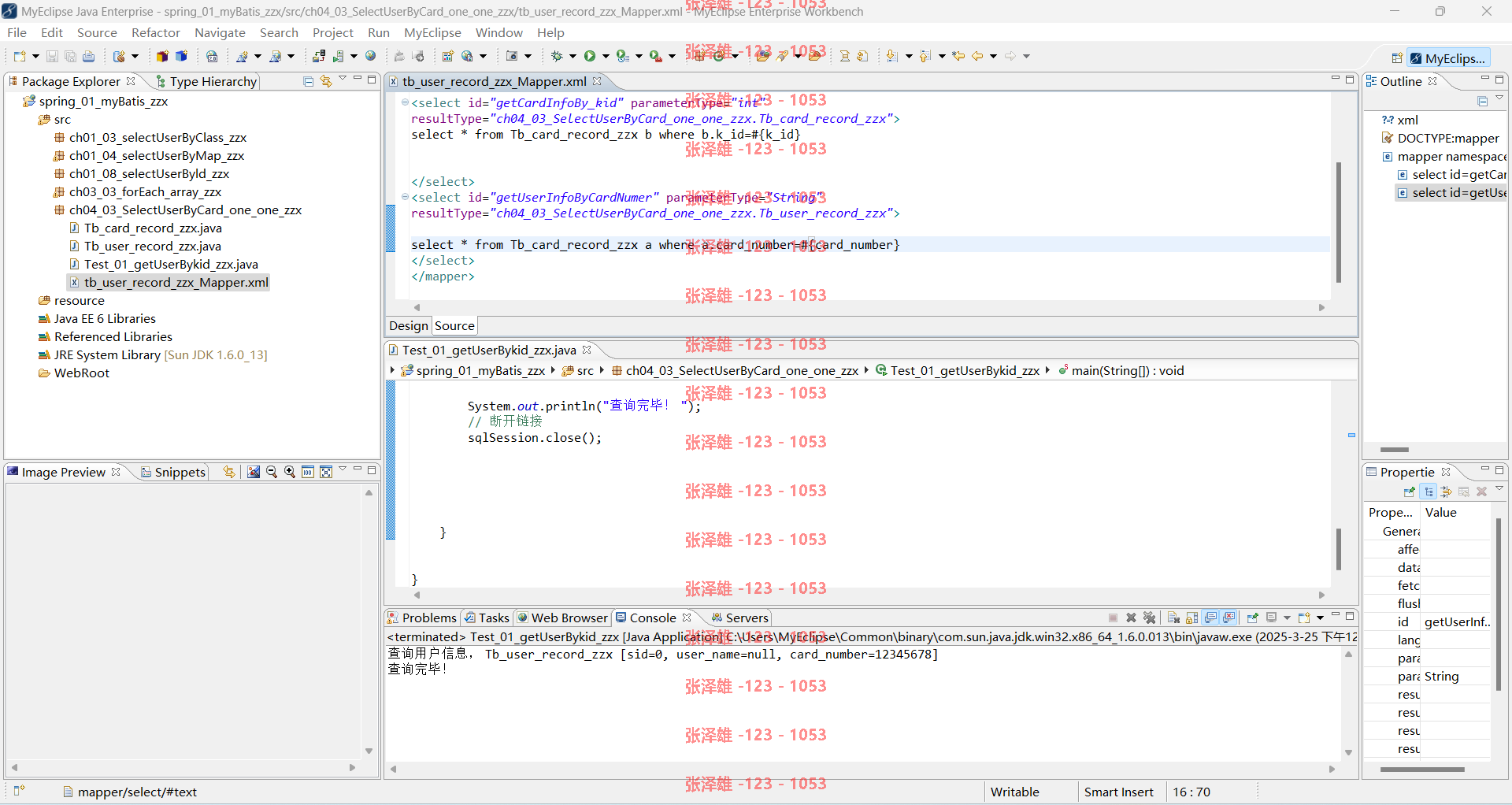Click the id property value getUserInf..
1512x805 pixels.
tap(1457, 621)
